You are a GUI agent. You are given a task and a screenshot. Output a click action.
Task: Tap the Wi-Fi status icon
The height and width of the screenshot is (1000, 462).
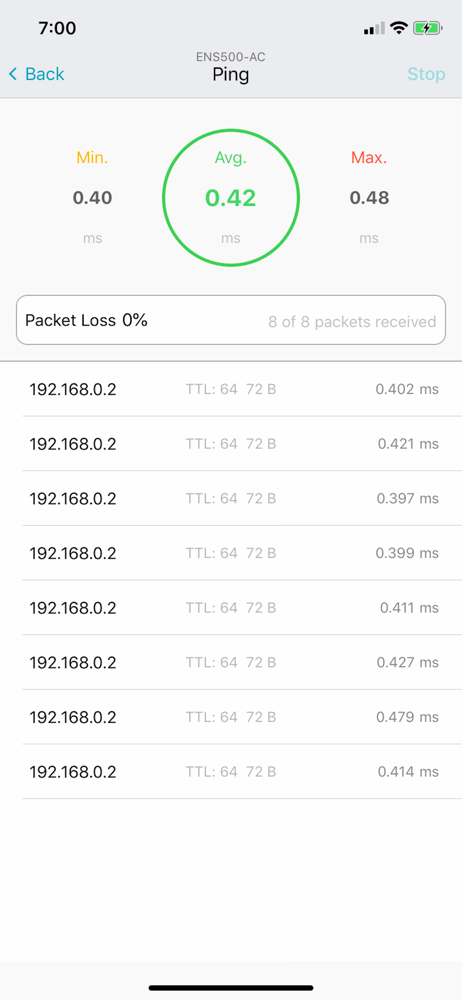point(399,27)
